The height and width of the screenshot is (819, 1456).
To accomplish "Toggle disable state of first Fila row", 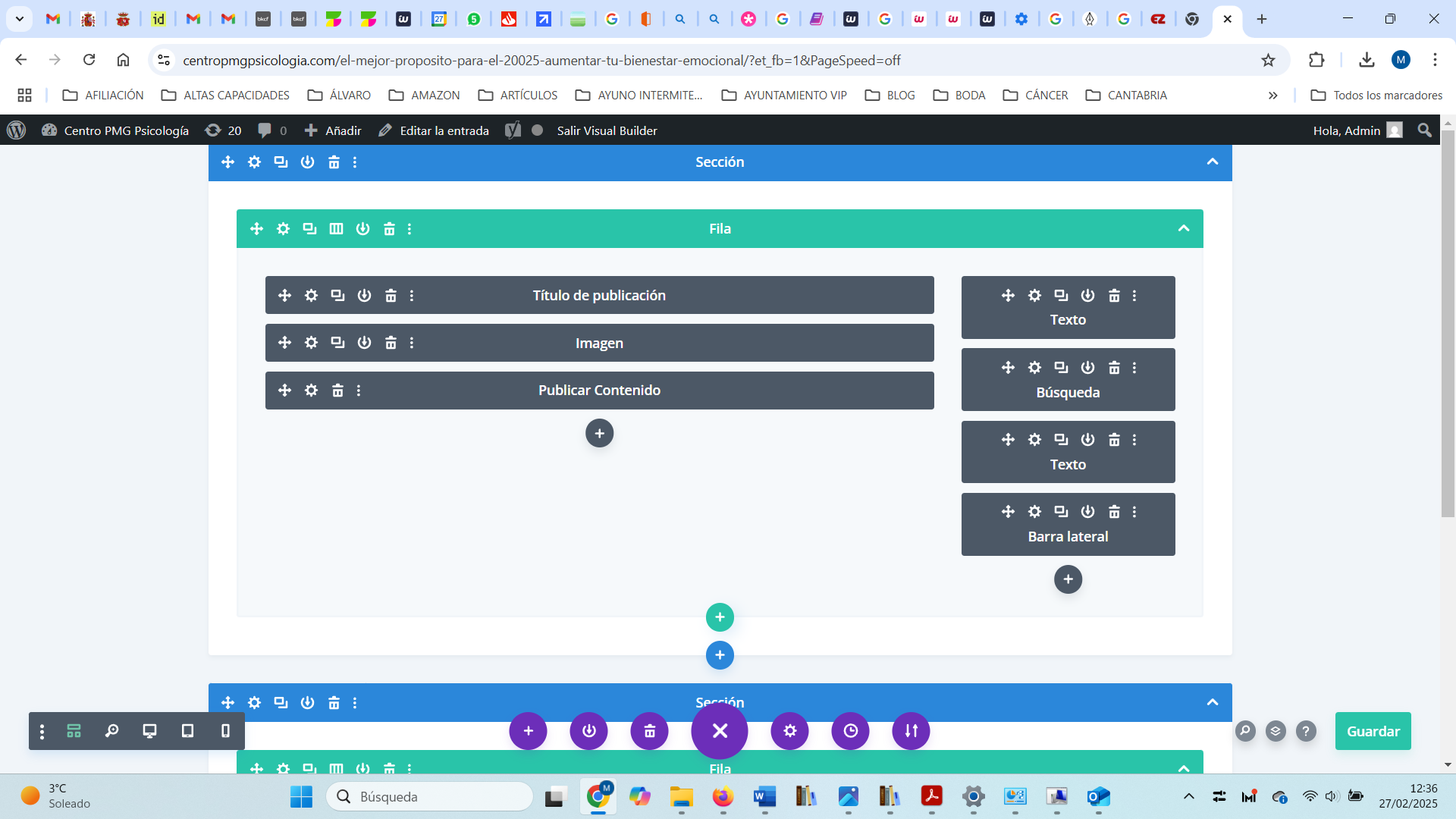I will [x=362, y=229].
